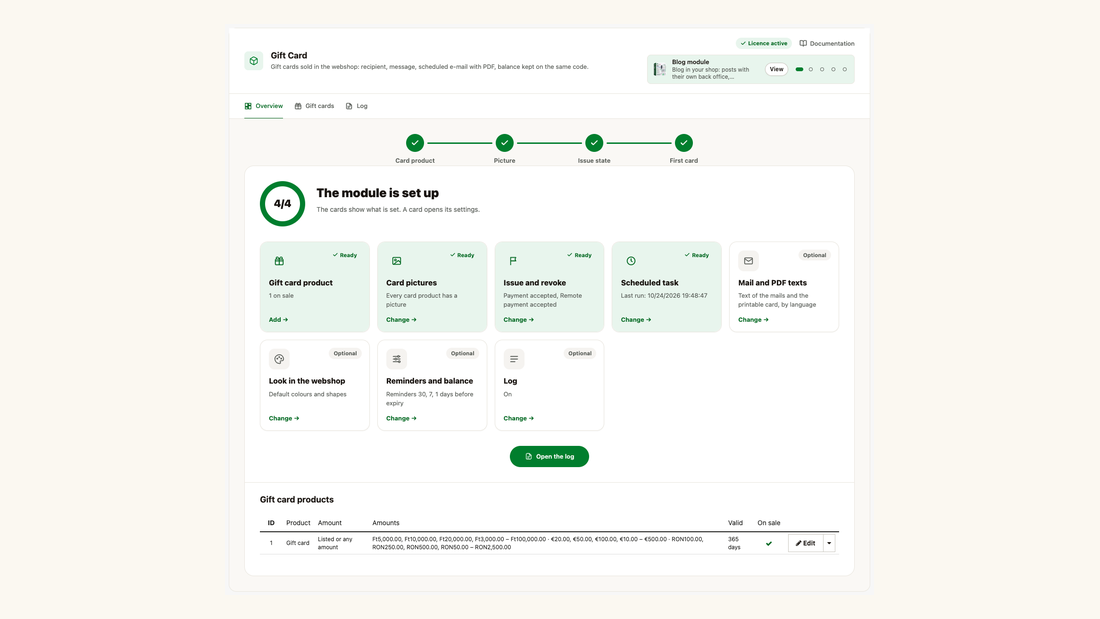The image size is (1100, 619).
Task: Expand dropdown arrow next to Edit button
Action: (829, 543)
